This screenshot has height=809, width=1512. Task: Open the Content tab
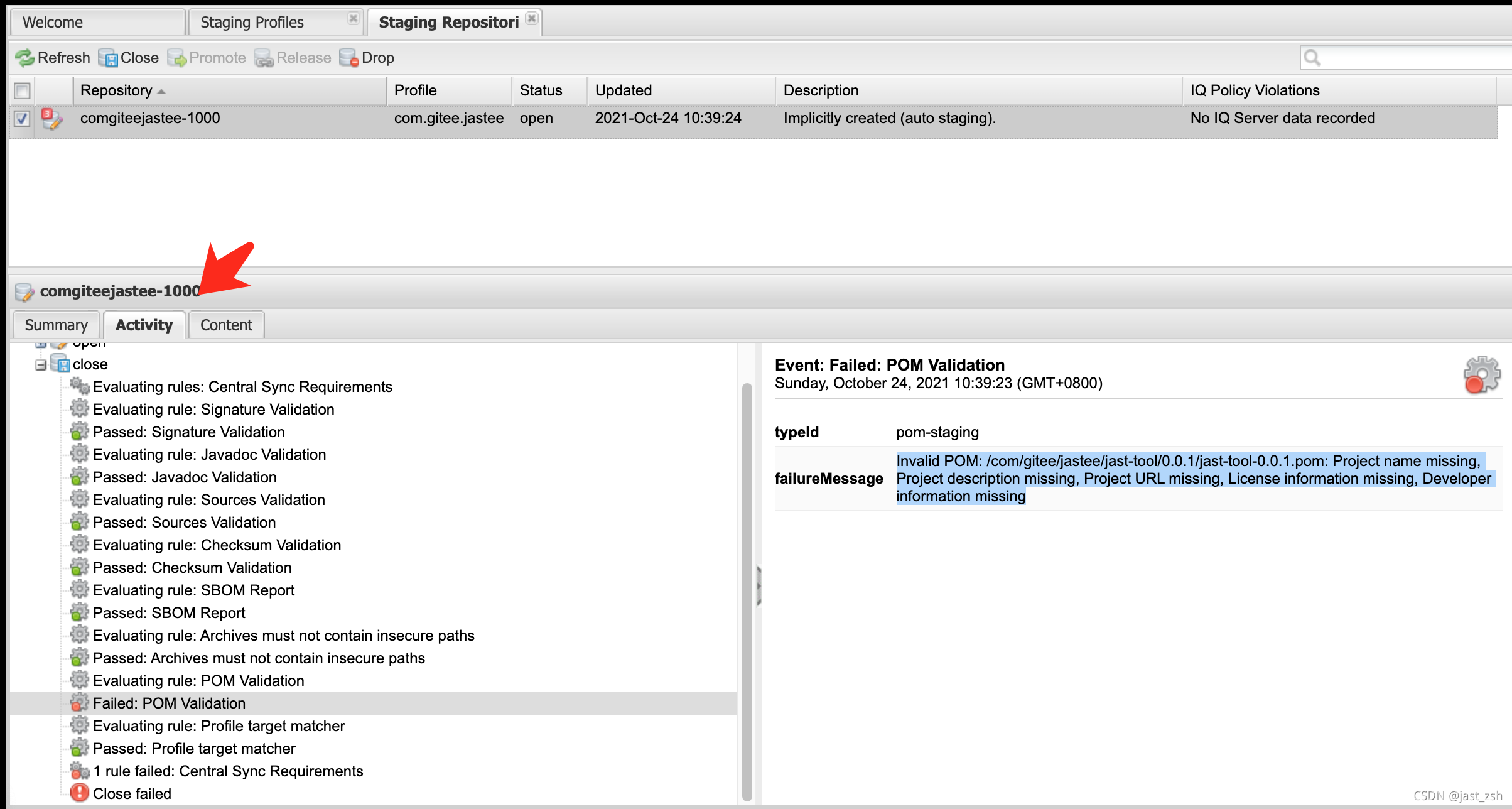click(226, 325)
